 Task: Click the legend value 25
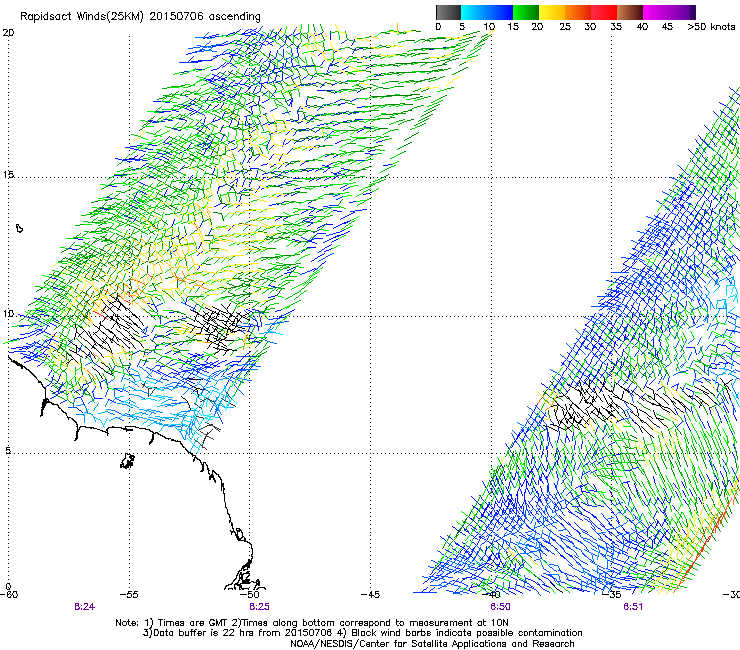(565, 27)
